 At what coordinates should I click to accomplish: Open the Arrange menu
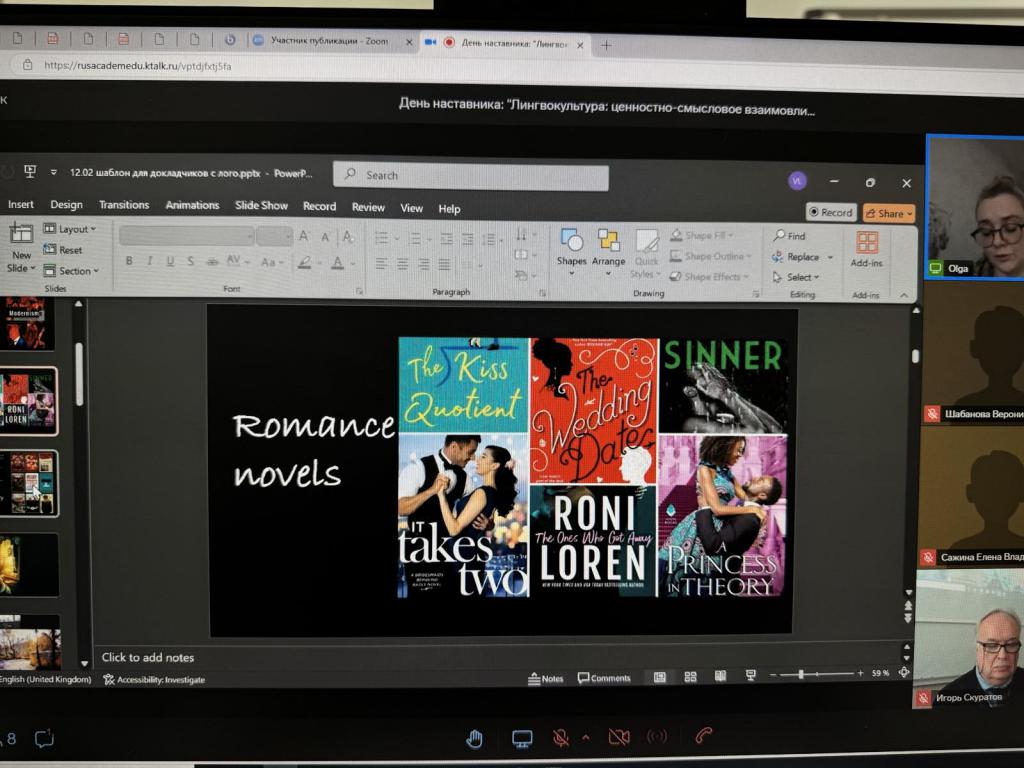coord(609,252)
